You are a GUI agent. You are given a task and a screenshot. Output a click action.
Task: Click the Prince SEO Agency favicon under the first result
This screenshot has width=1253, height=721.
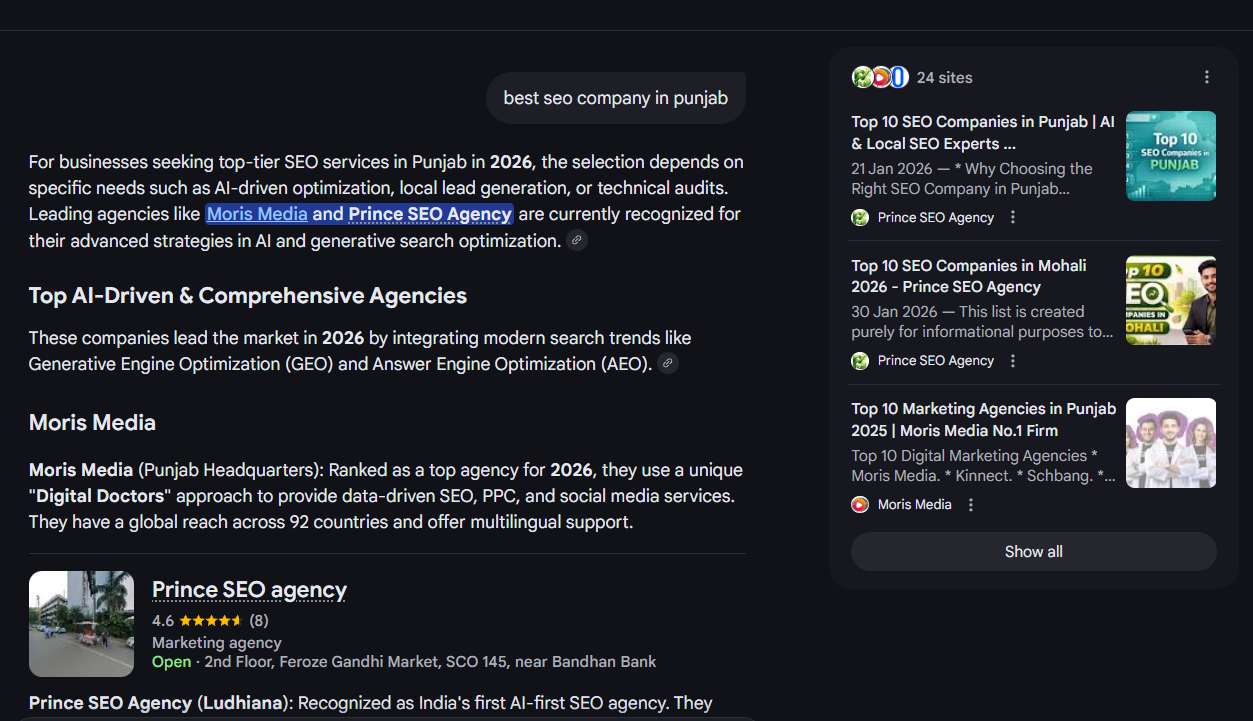click(859, 217)
